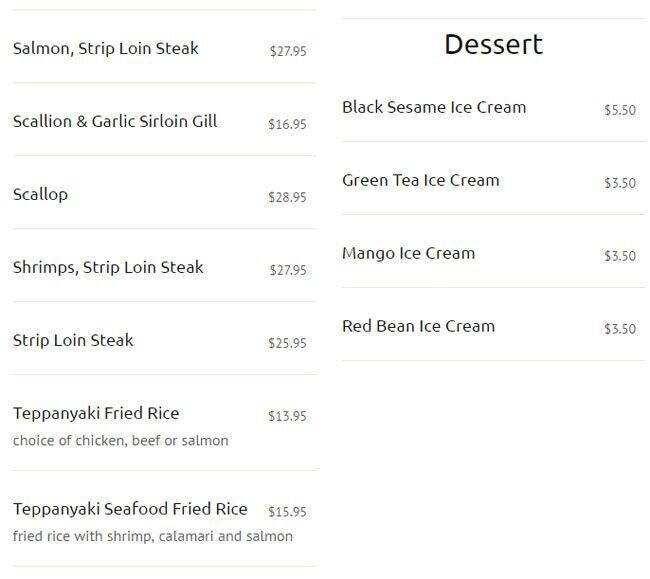Click the $5.50 Black Sesame price
The height and width of the screenshot is (579, 650).
pyautogui.click(x=620, y=111)
